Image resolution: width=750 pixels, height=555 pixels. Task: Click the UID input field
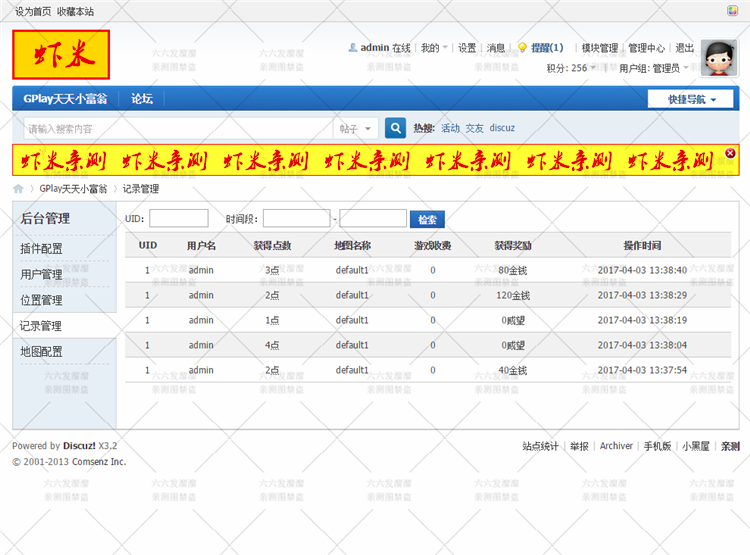pyautogui.click(x=178, y=219)
